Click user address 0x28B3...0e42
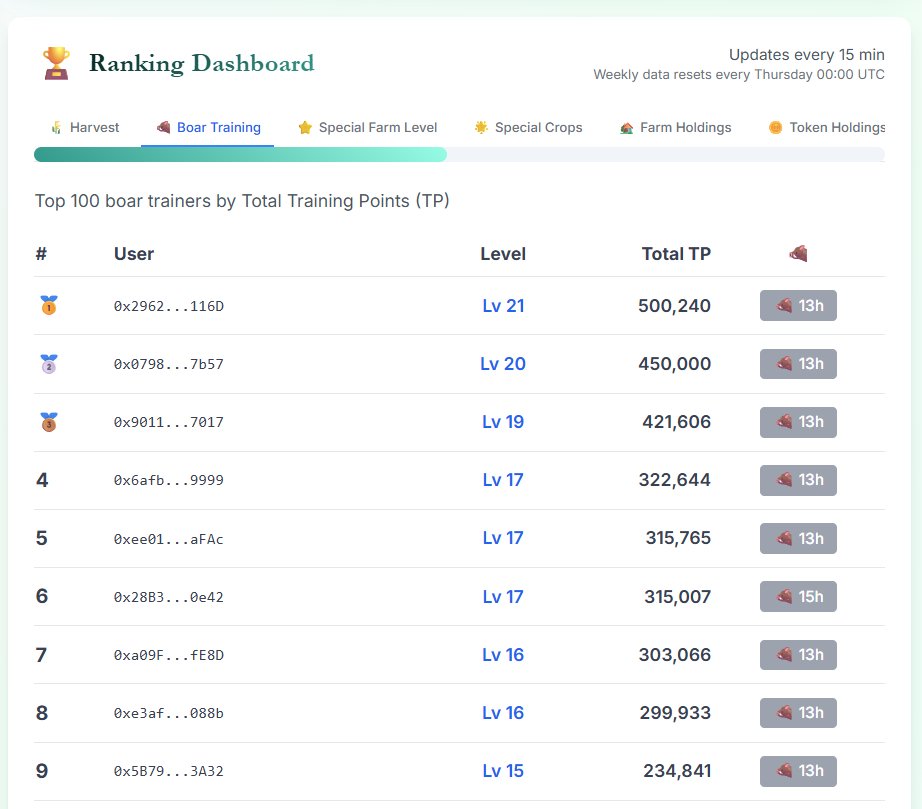The height and width of the screenshot is (809, 922). click(169, 597)
